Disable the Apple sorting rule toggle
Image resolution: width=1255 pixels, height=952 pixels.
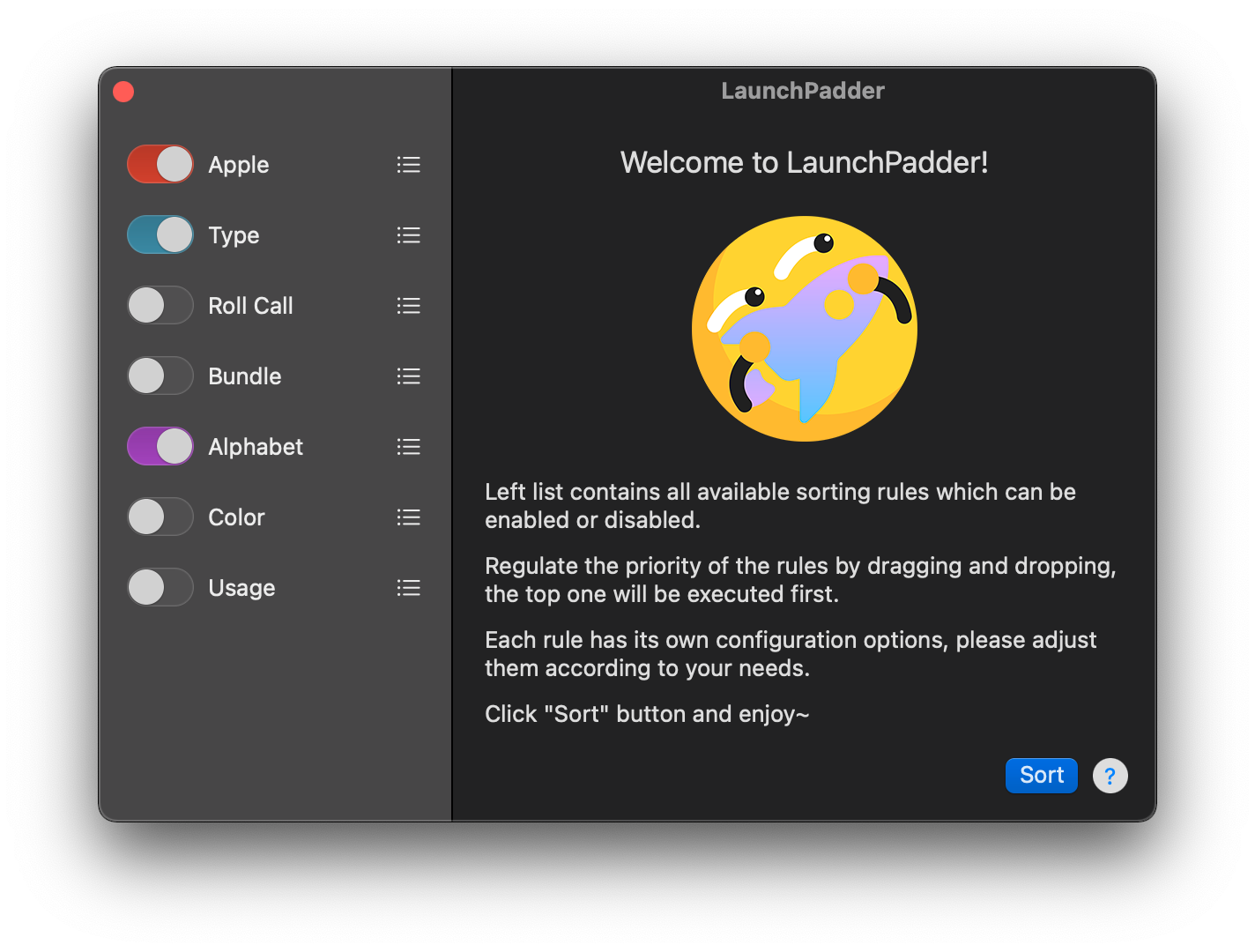160,164
